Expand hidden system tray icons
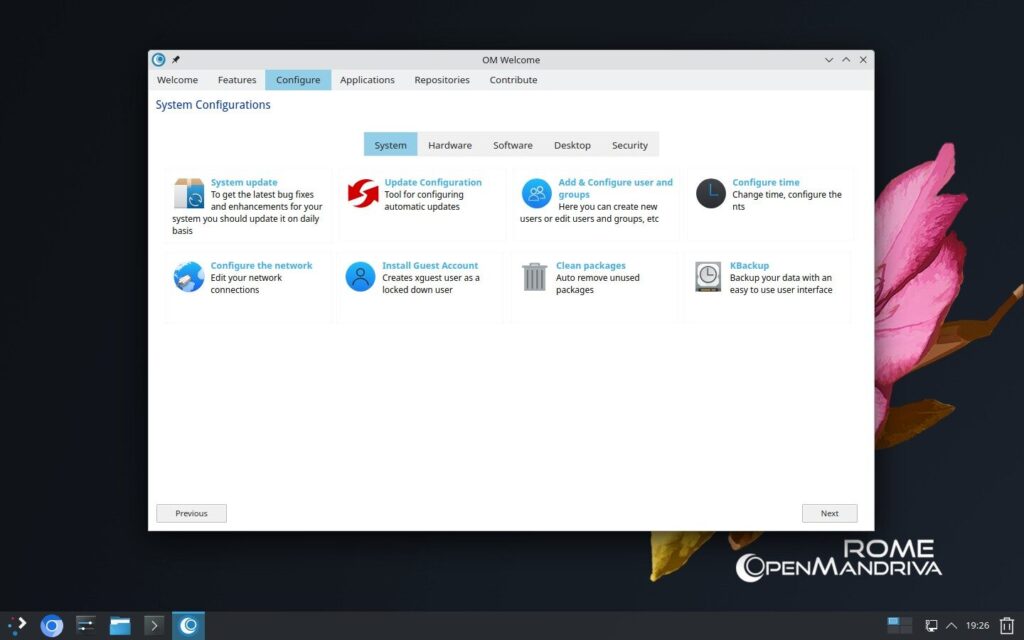Image resolution: width=1024 pixels, height=640 pixels. click(x=952, y=626)
